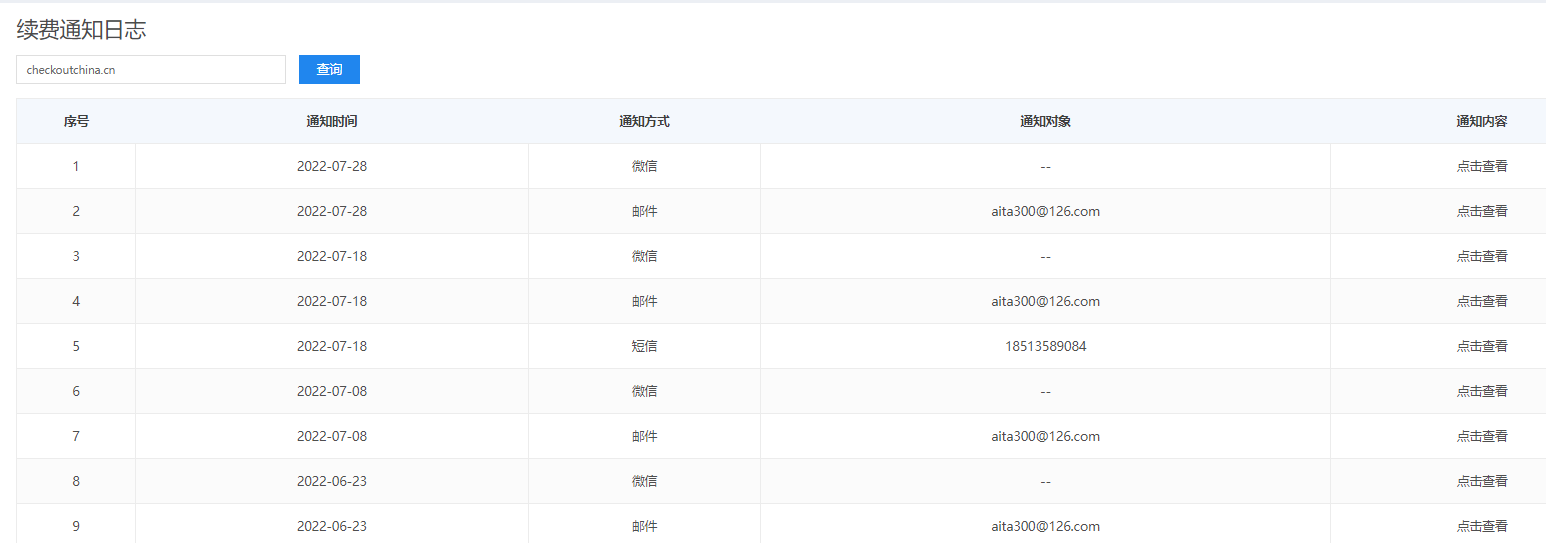Open 点击查看 link in row 1

point(1481,167)
